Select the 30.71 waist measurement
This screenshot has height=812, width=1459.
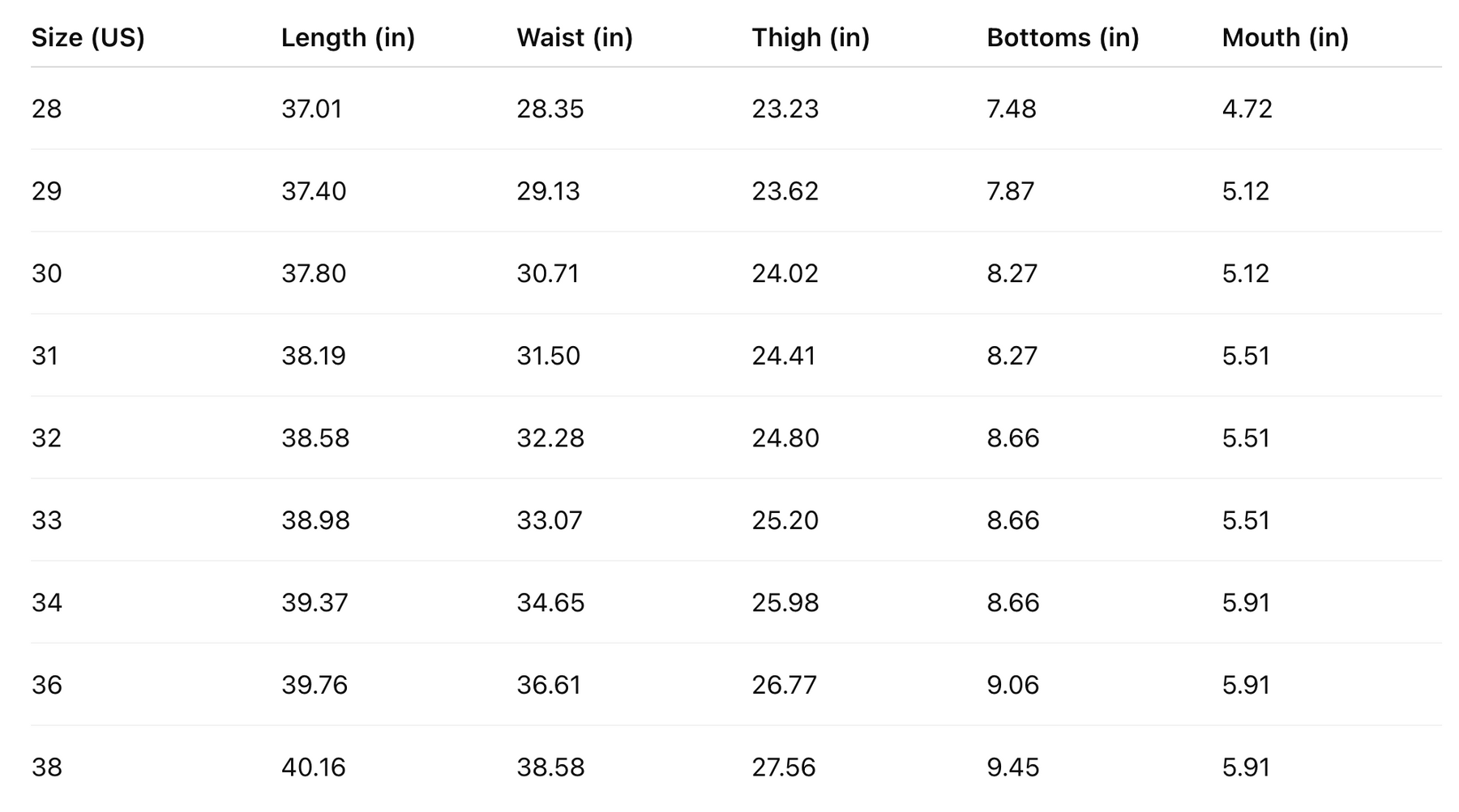[548, 274]
